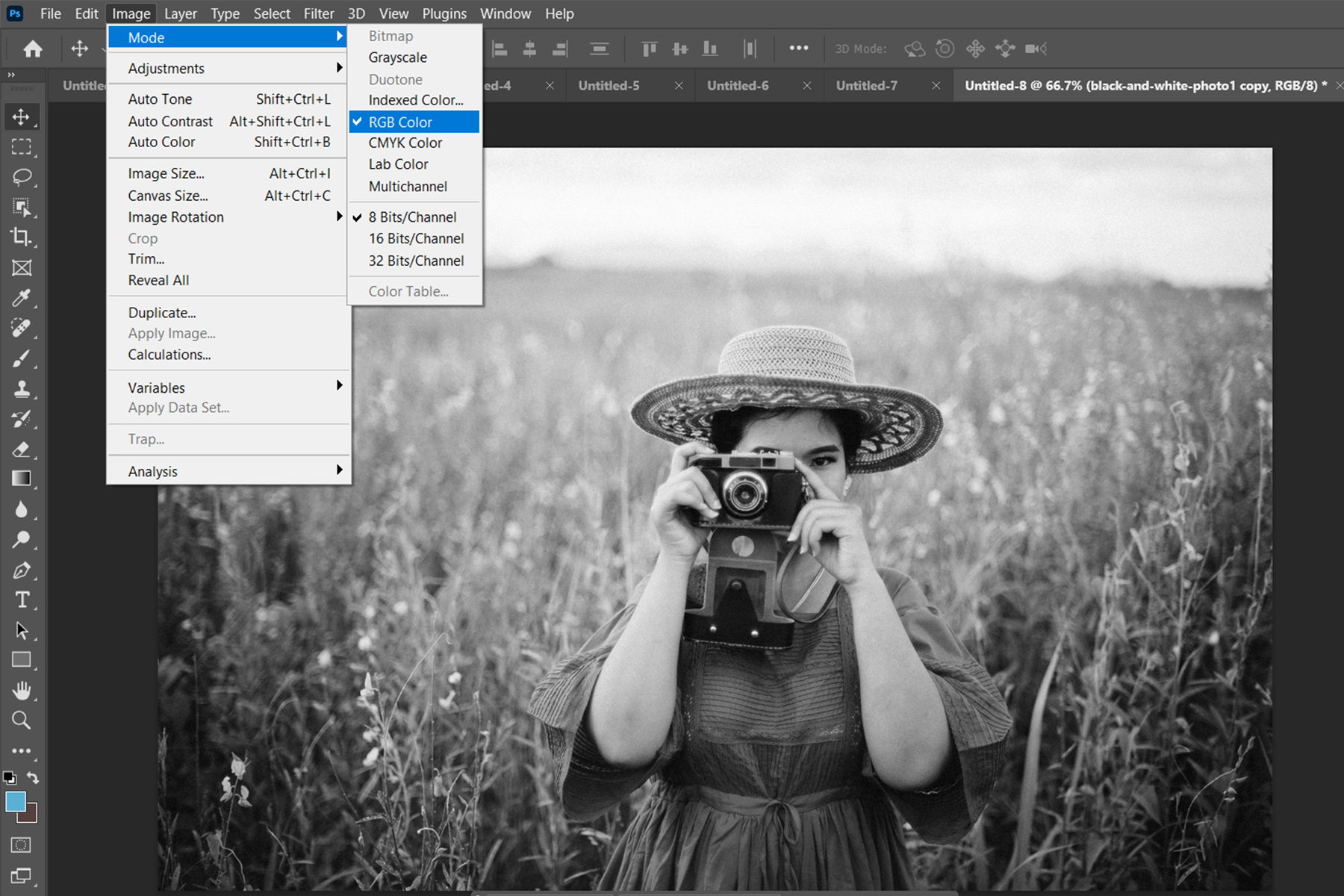This screenshot has height=896, width=1344.
Task: Expand the Mode submenu
Action: click(228, 37)
